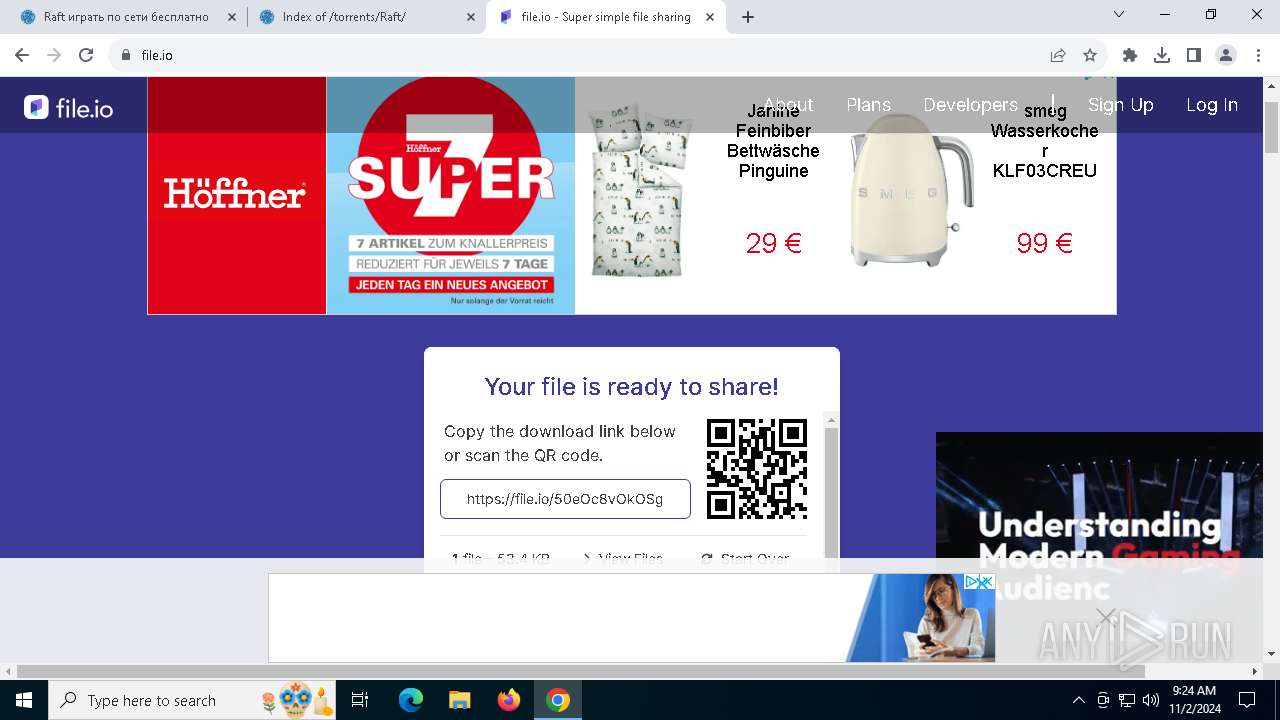The width and height of the screenshot is (1280, 720).
Task: Click the QR code image
Action: (x=757, y=469)
